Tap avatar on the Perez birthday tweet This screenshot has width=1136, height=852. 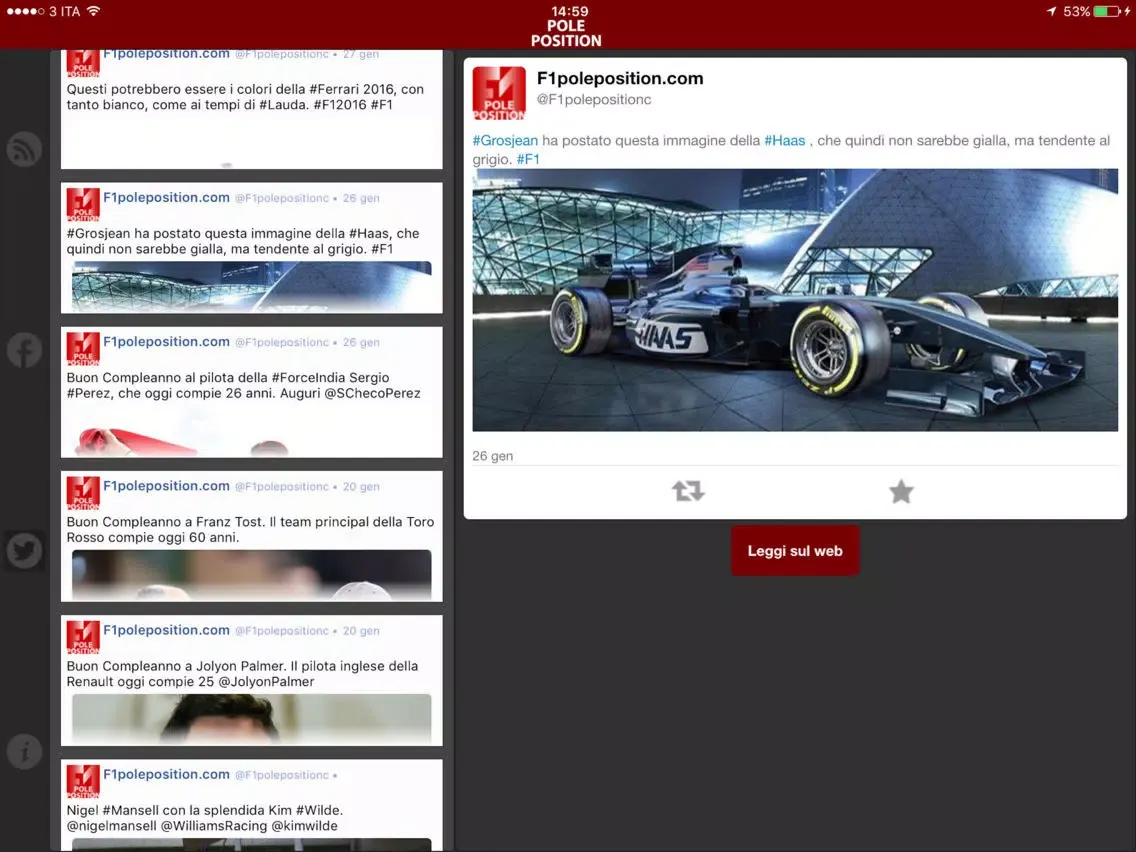pos(83,348)
